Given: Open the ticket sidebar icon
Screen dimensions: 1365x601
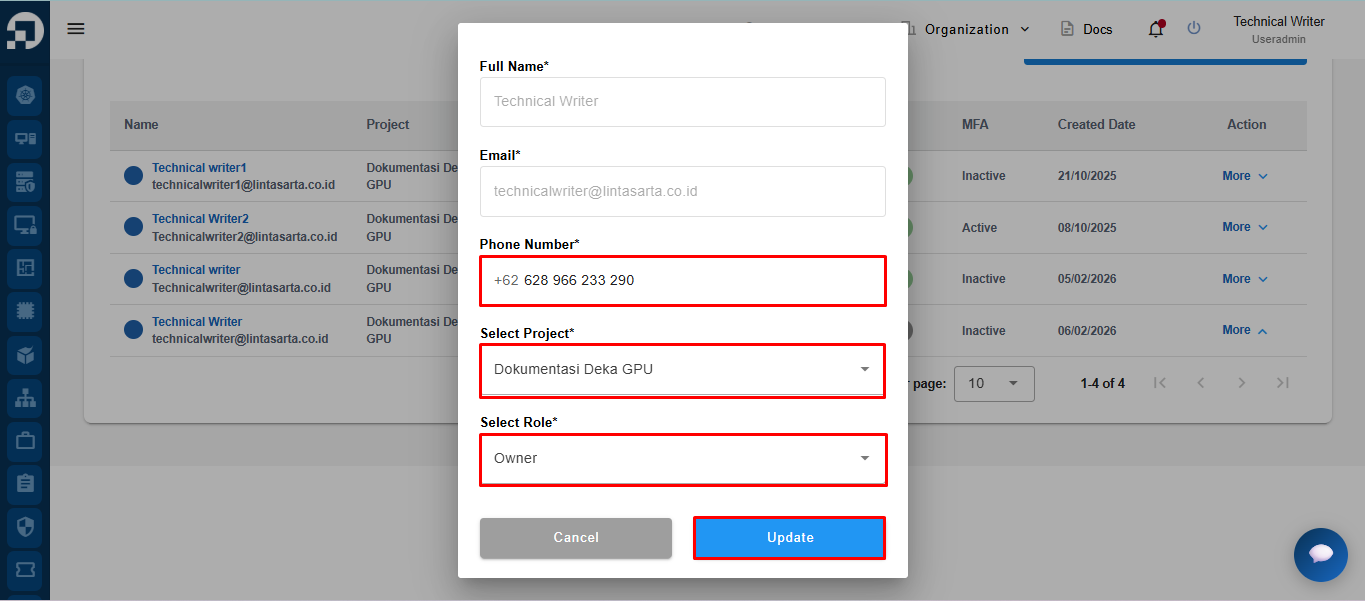Looking at the screenshot, I should [25, 569].
